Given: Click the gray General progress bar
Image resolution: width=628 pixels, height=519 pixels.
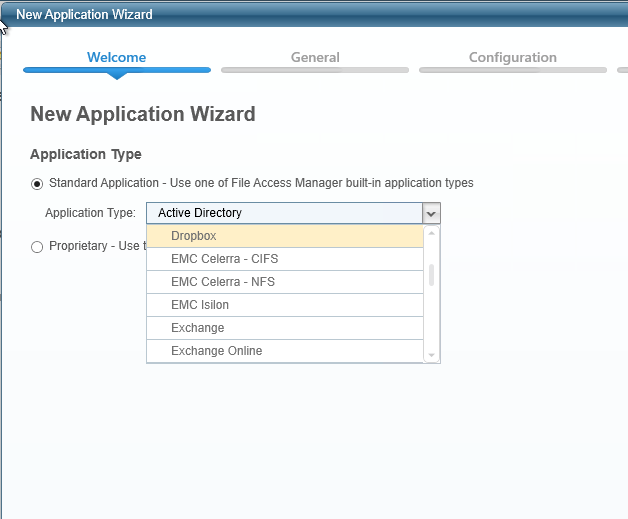Looking at the screenshot, I should point(315,70).
